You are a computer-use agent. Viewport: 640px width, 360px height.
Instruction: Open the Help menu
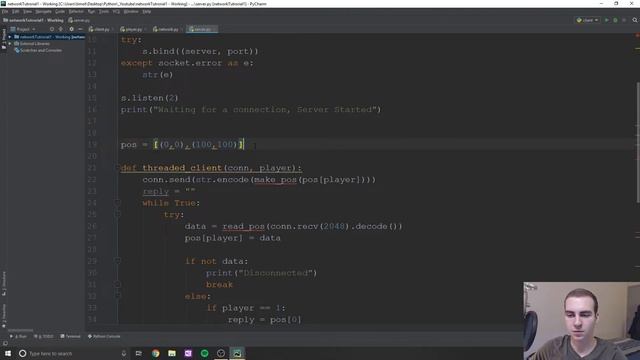click(147, 11)
